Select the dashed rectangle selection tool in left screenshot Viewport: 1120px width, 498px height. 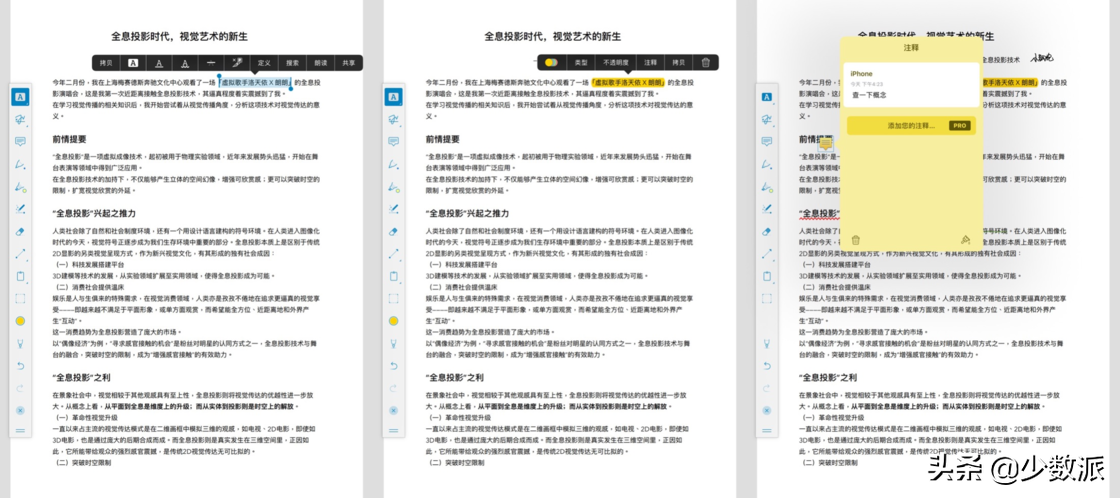coord(20,299)
